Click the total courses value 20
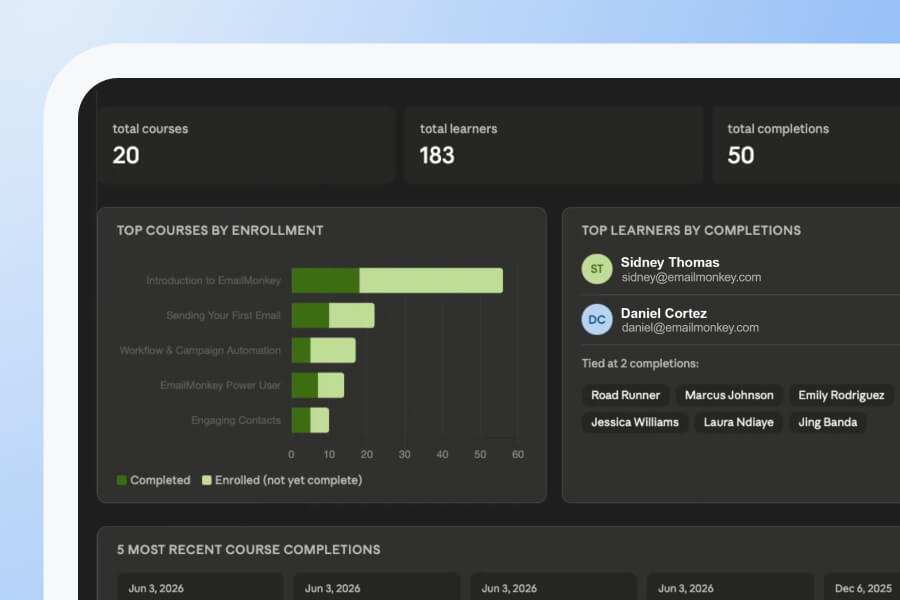The width and height of the screenshot is (900, 600). tap(126, 156)
